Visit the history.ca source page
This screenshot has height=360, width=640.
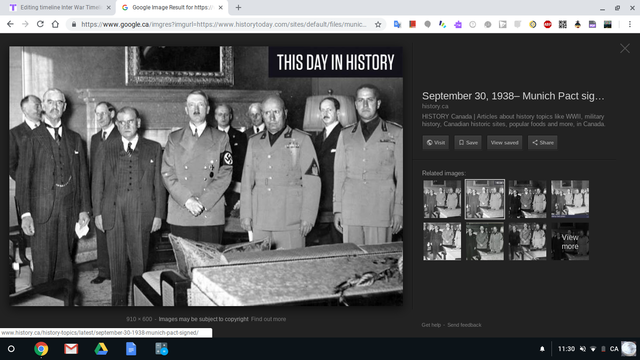tap(436, 142)
